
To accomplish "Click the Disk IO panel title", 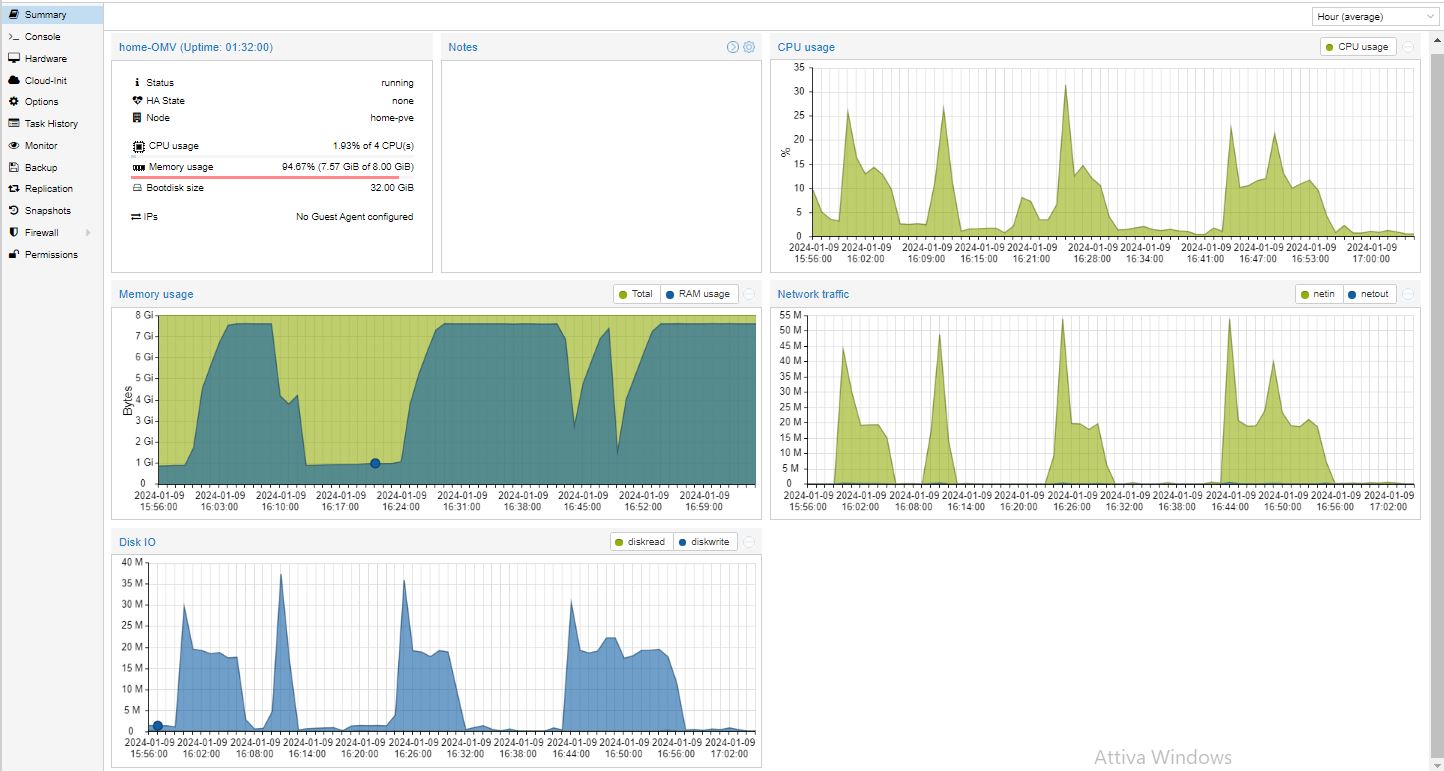I will [137, 542].
